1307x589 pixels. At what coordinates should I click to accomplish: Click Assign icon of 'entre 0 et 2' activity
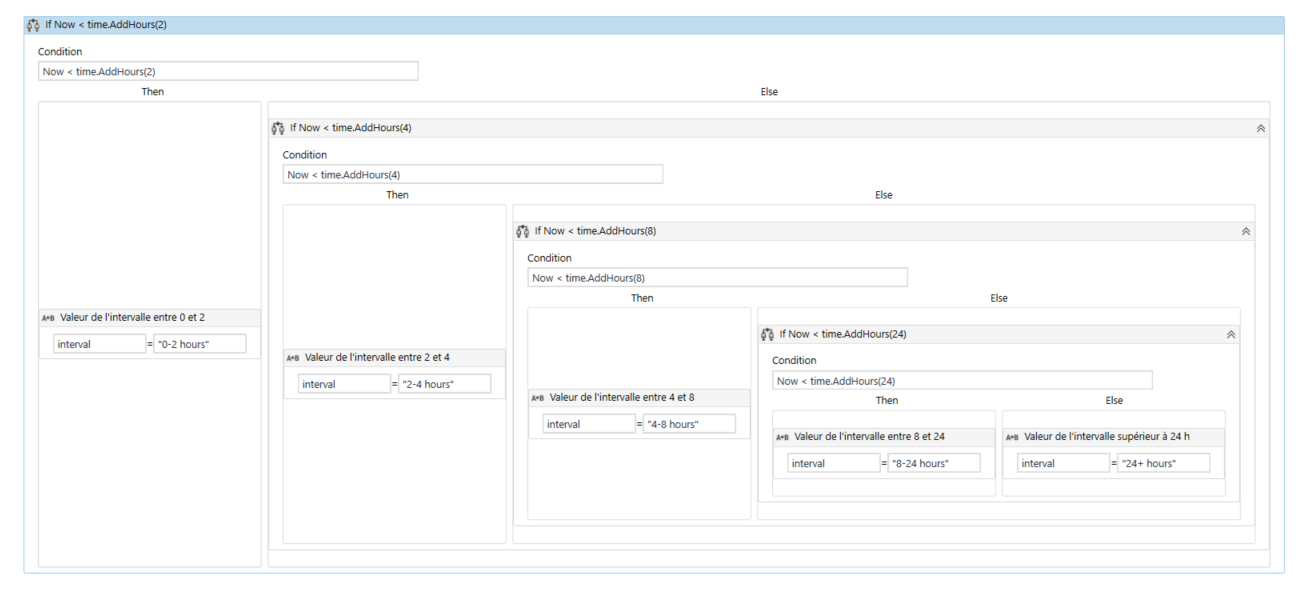pyautogui.click(x=48, y=318)
